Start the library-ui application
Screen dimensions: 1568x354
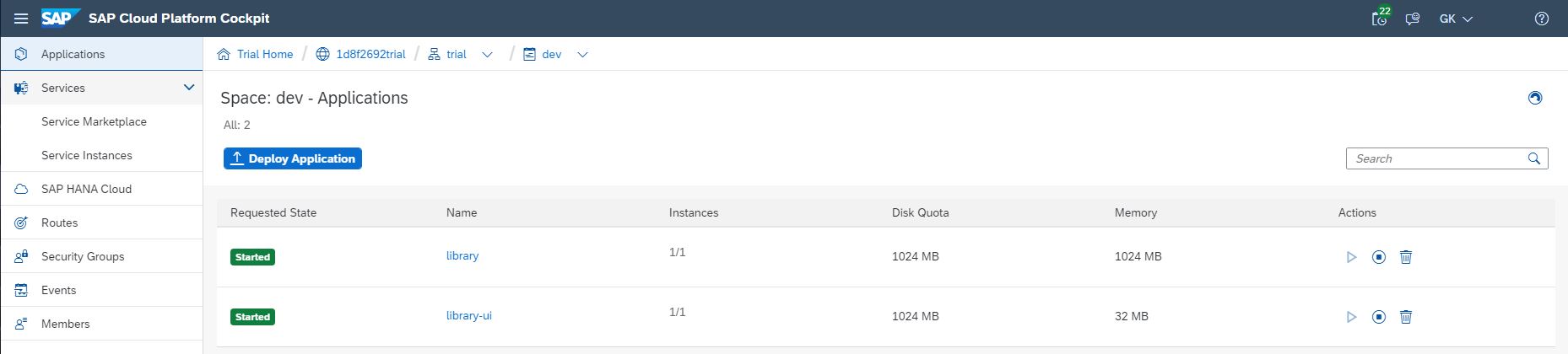point(1351,317)
